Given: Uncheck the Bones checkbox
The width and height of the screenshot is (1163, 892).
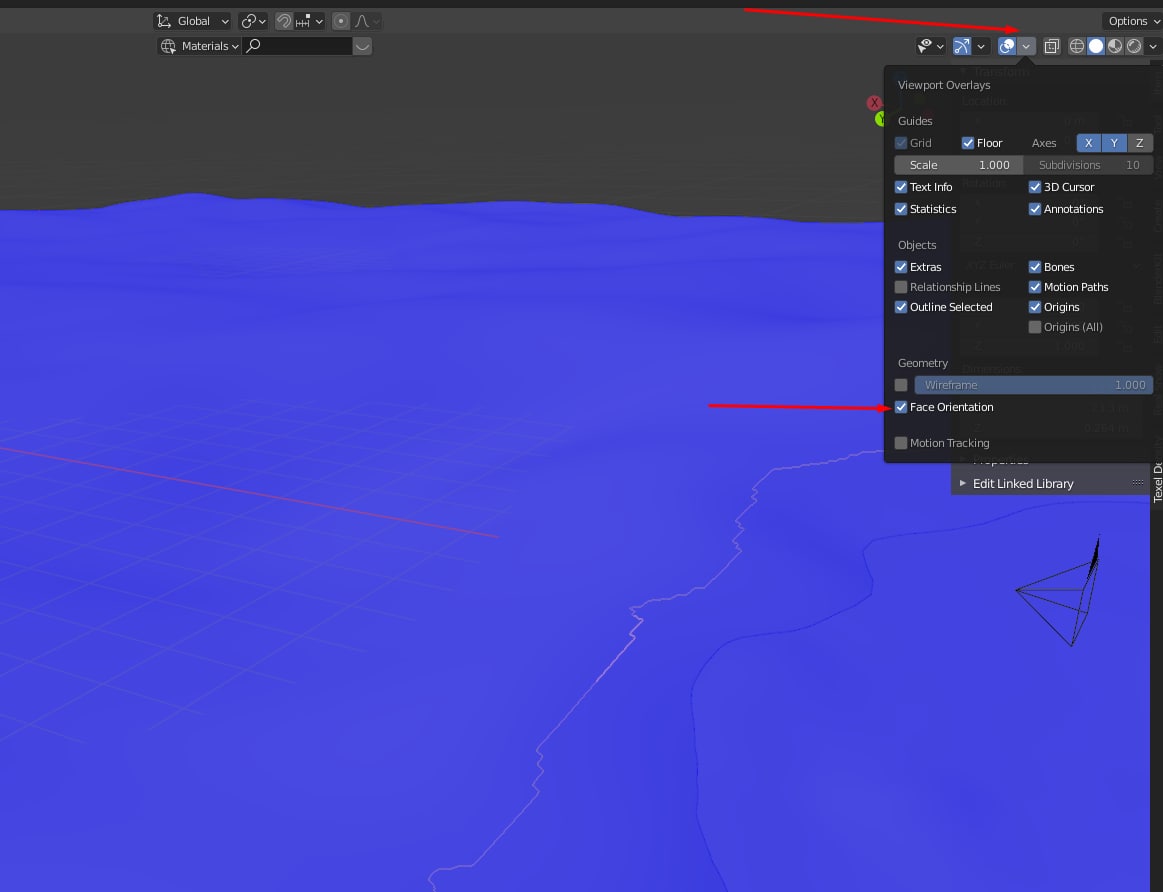Looking at the screenshot, I should tap(1035, 267).
